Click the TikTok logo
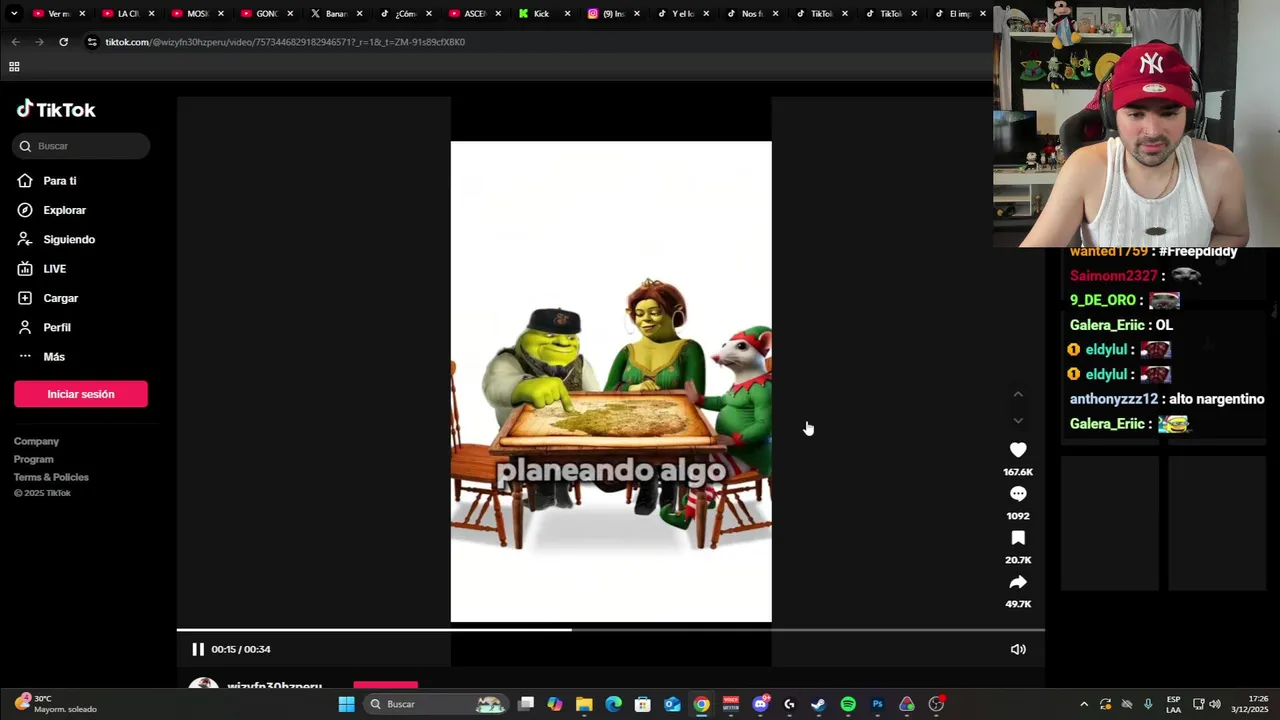Screen dimensions: 1280x720 pyautogui.click(x=56, y=109)
